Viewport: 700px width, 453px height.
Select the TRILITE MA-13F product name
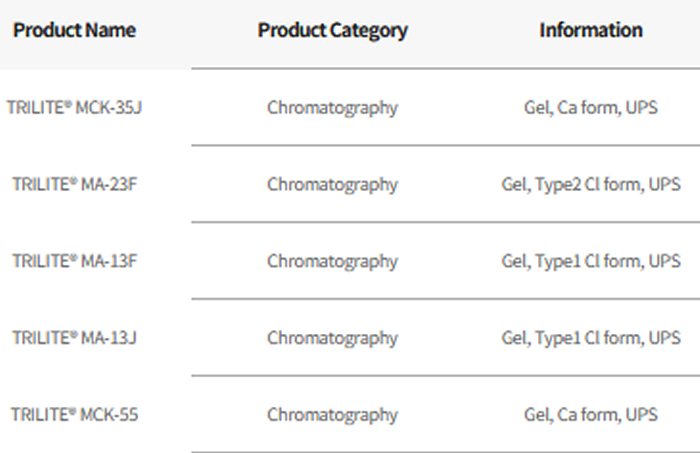tap(74, 261)
